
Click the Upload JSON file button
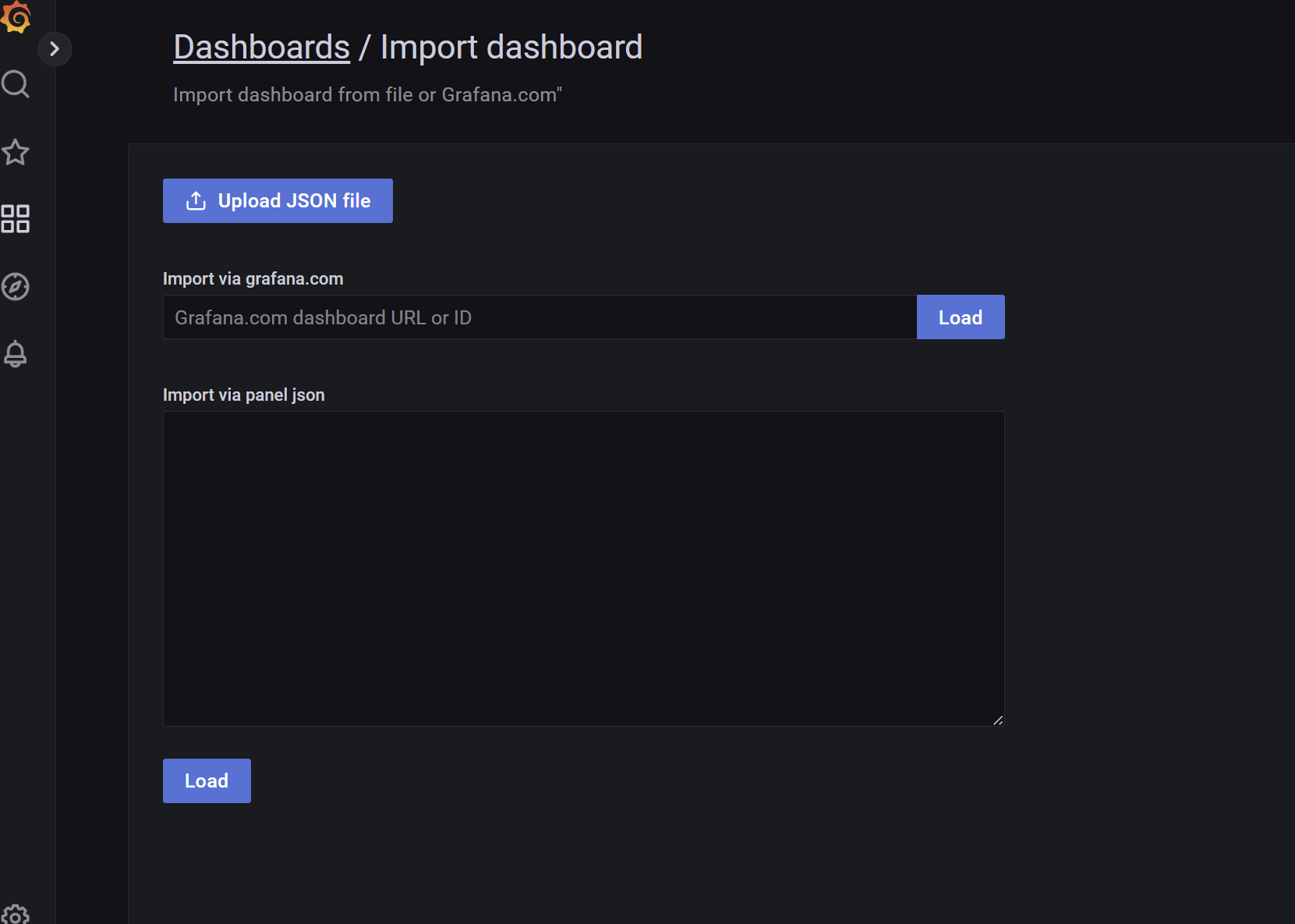pos(278,201)
